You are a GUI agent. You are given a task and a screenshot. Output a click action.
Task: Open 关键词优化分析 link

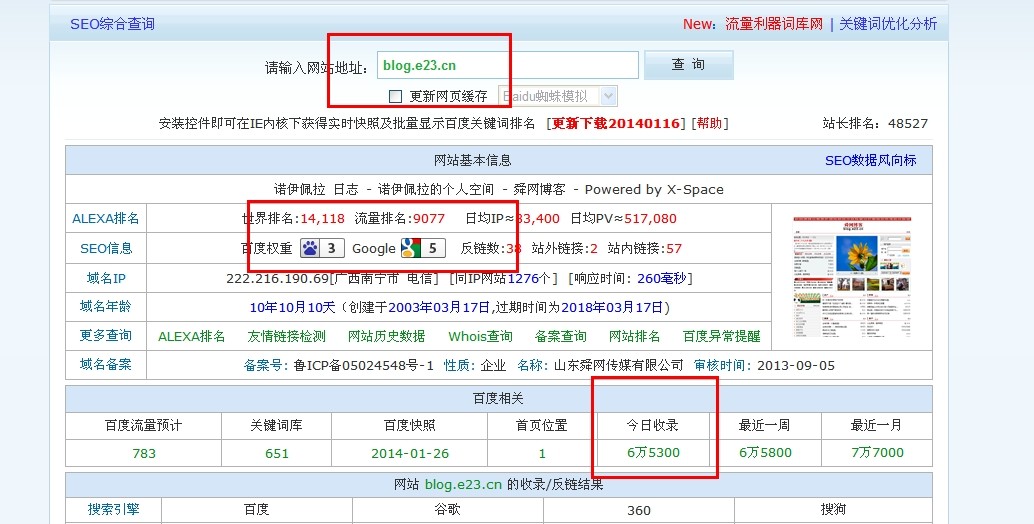[888, 24]
